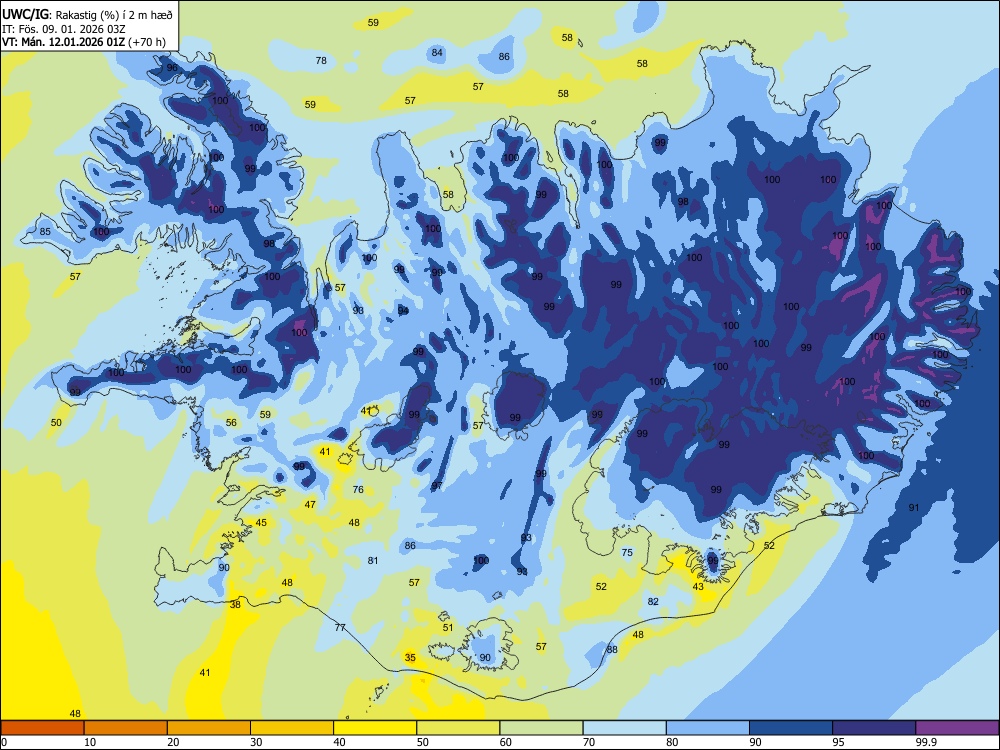The width and height of the screenshot is (1000, 750).
Task: Select the humidity value '97' on the map
Action: pos(437,486)
